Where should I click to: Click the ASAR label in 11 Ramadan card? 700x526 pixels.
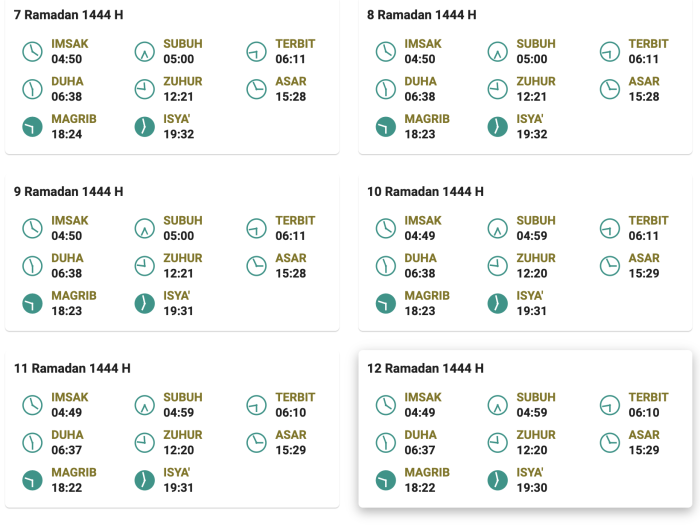[x=291, y=435]
